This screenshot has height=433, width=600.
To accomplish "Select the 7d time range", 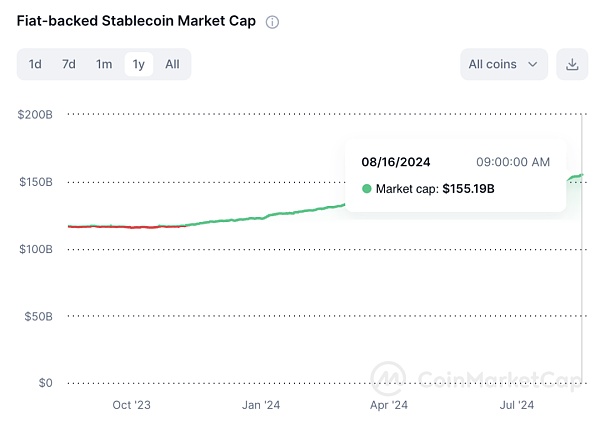I will pyautogui.click(x=69, y=64).
